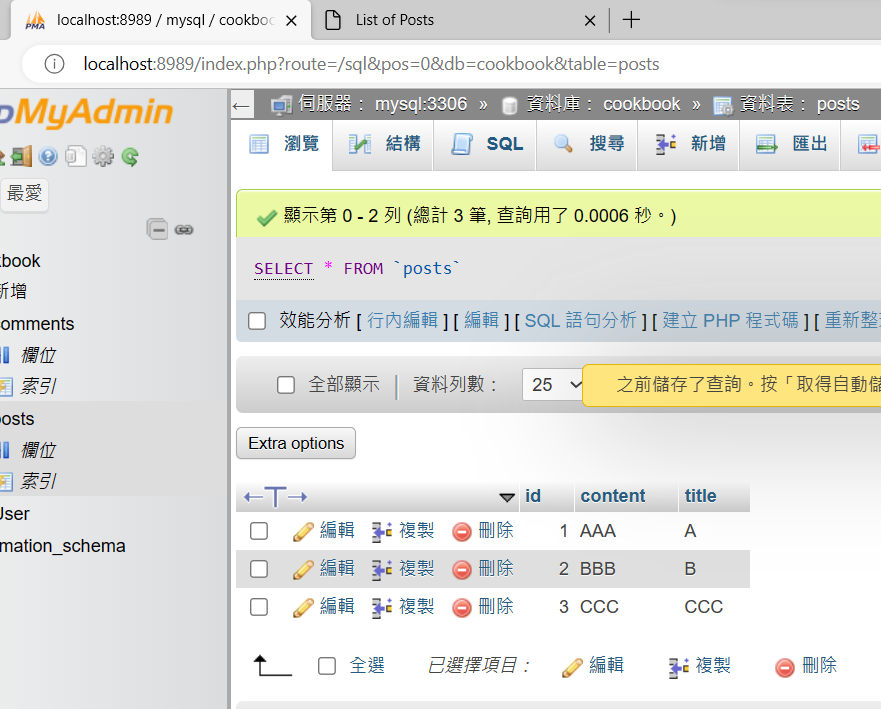Sort by the title column header
The width and height of the screenshot is (881, 709).
click(700, 496)
